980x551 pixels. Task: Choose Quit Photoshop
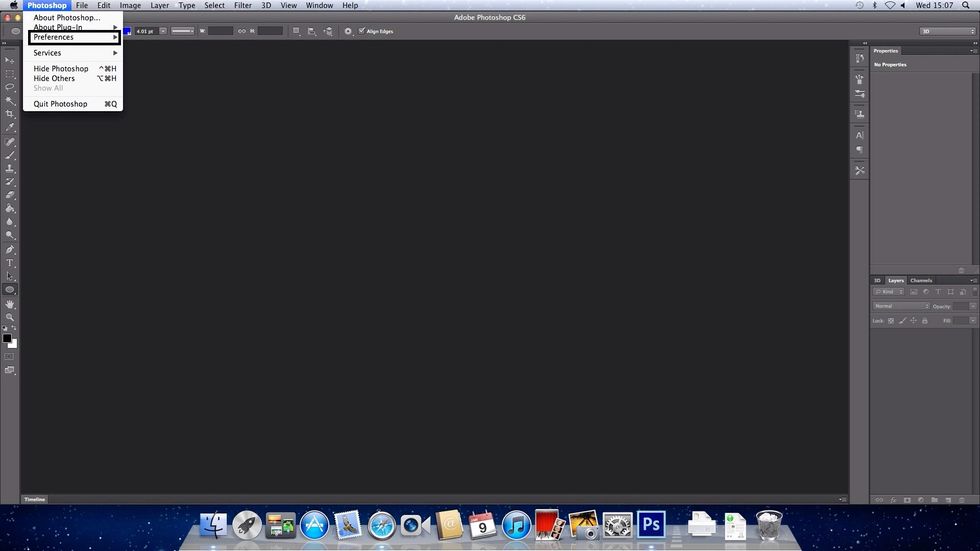(x=73, y=104)
